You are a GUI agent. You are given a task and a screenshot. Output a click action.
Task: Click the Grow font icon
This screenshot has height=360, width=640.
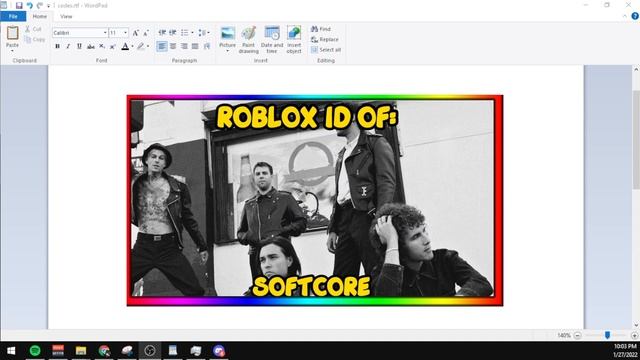click(136, 33)
